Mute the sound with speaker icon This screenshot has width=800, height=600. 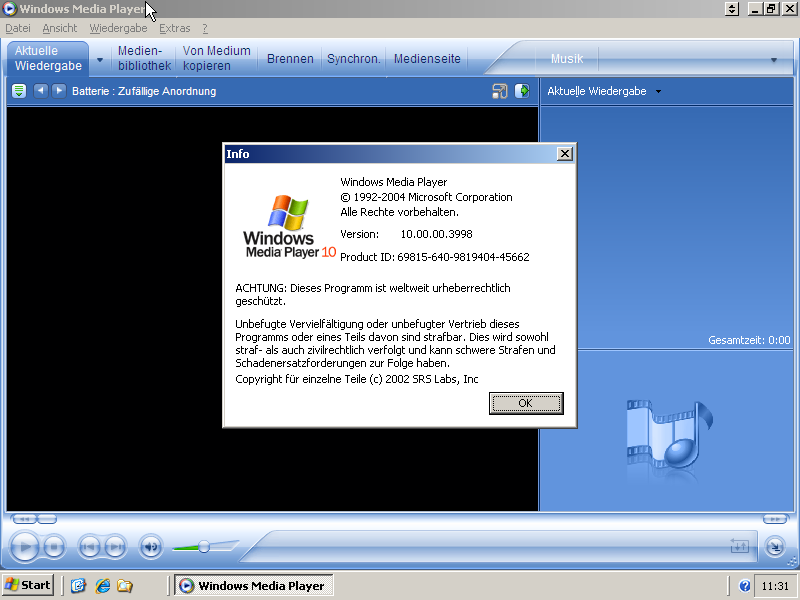click(150, 547)
